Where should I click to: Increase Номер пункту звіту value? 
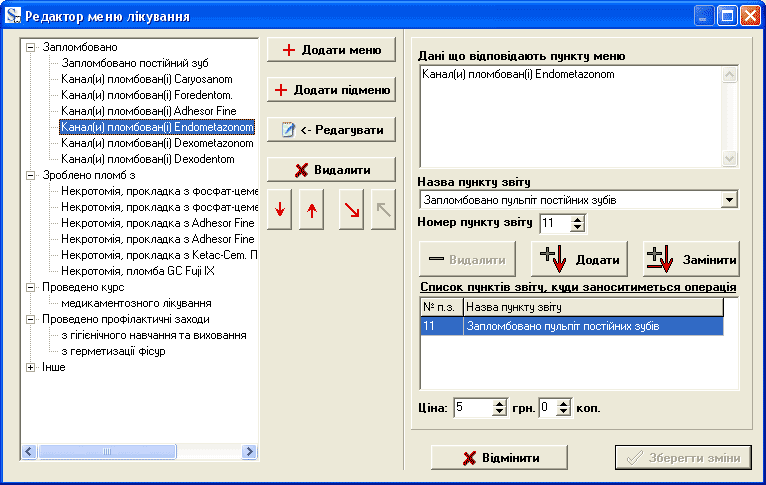(577, 219)
